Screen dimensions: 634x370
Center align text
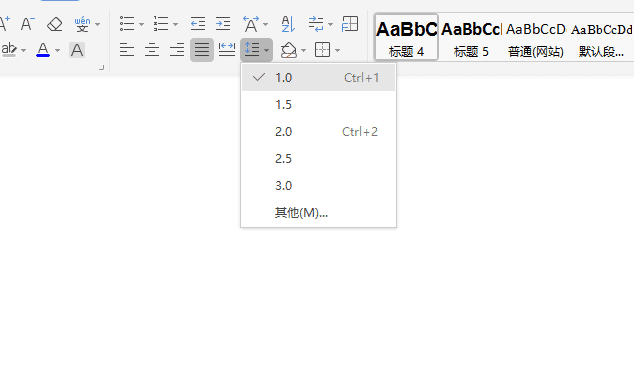click(x=152, y=50)
